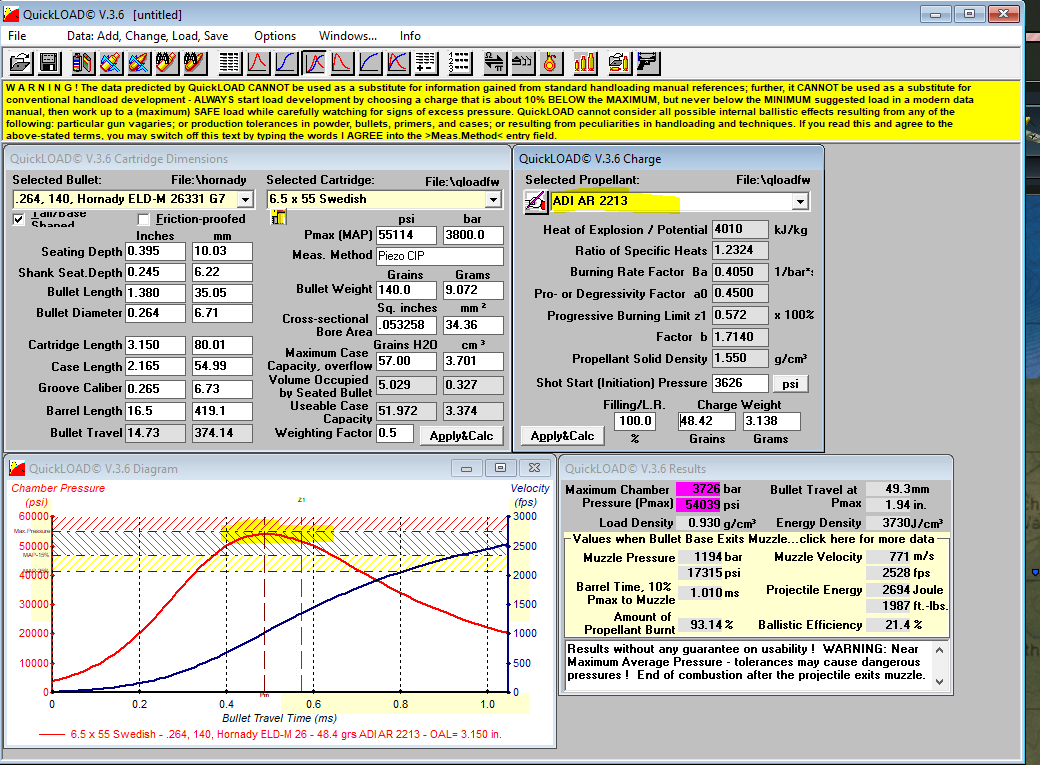Image resolution: width=1040 pixels, height=765 pixels.
Task: Click the single-curve red pressure chart icon
Action: click(x=258, y=63)
